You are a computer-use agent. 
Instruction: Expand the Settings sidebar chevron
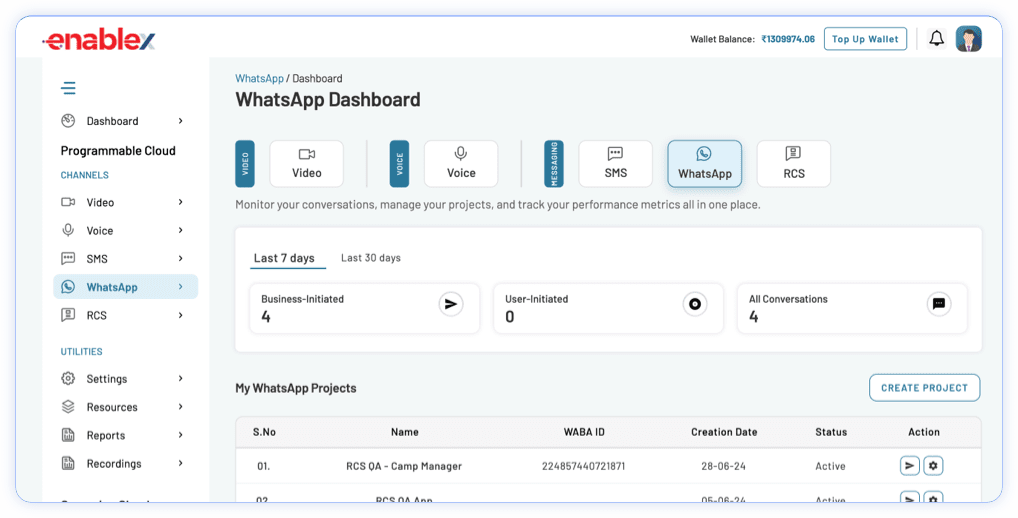pos(180,378)
